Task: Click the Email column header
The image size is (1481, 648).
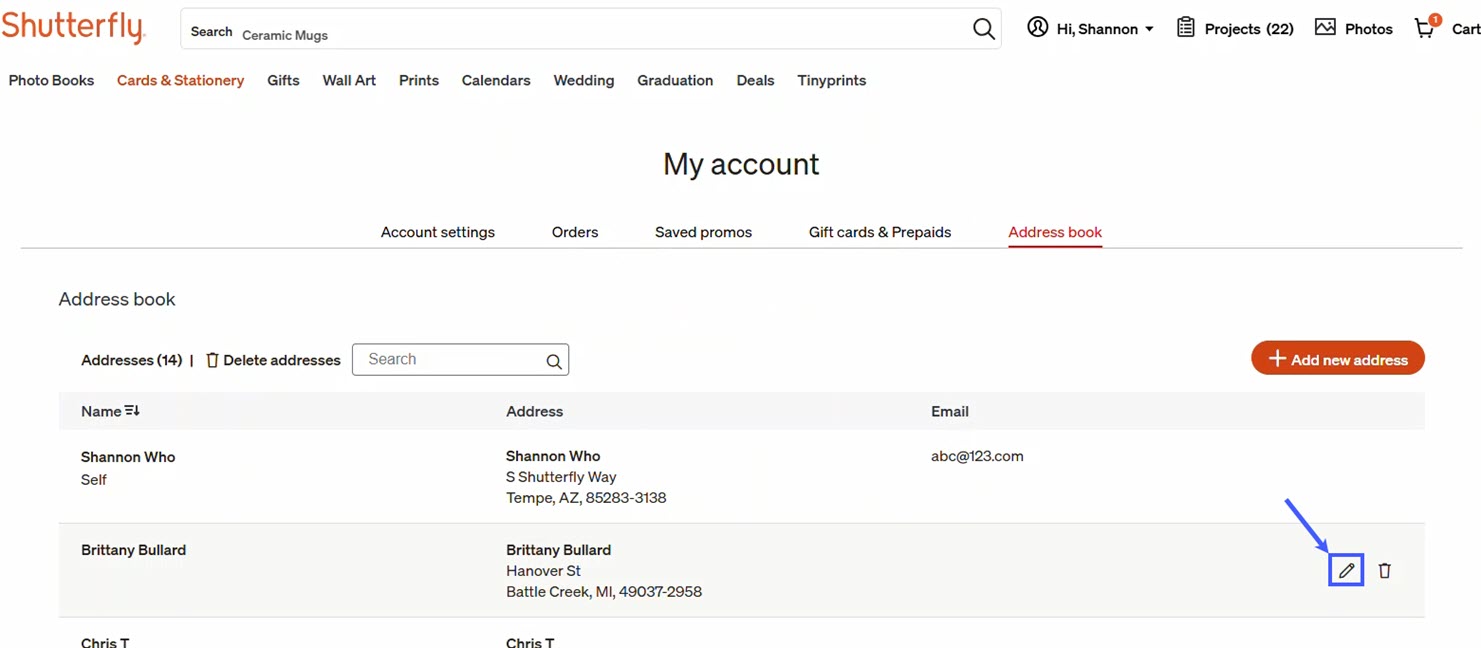Action: click(x=950, y=411)
